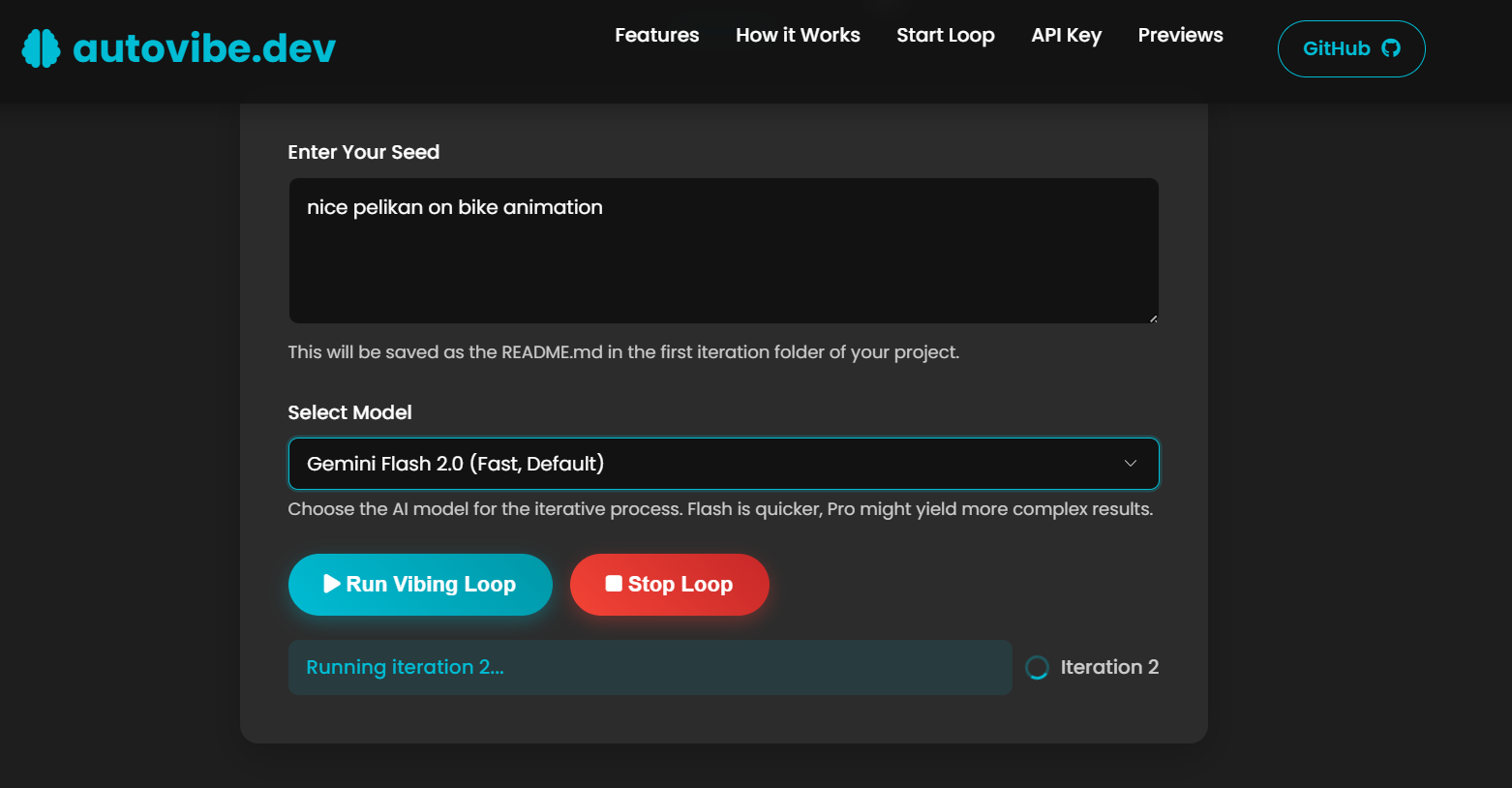Screen dimensions: 1512x788
Task: Focus the Enter Your Seed text area
Action: point(723,251)
